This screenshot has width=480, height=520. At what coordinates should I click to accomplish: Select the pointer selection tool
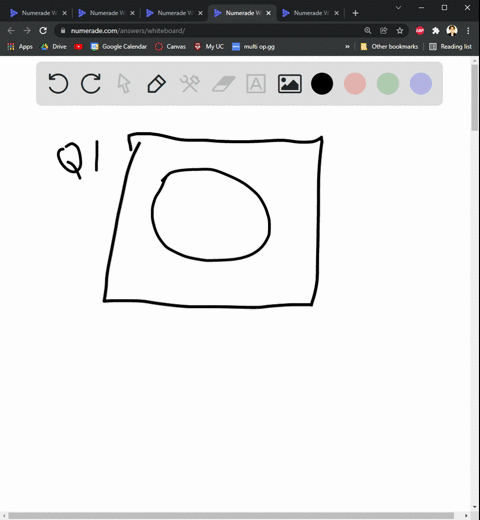[124, 83]
